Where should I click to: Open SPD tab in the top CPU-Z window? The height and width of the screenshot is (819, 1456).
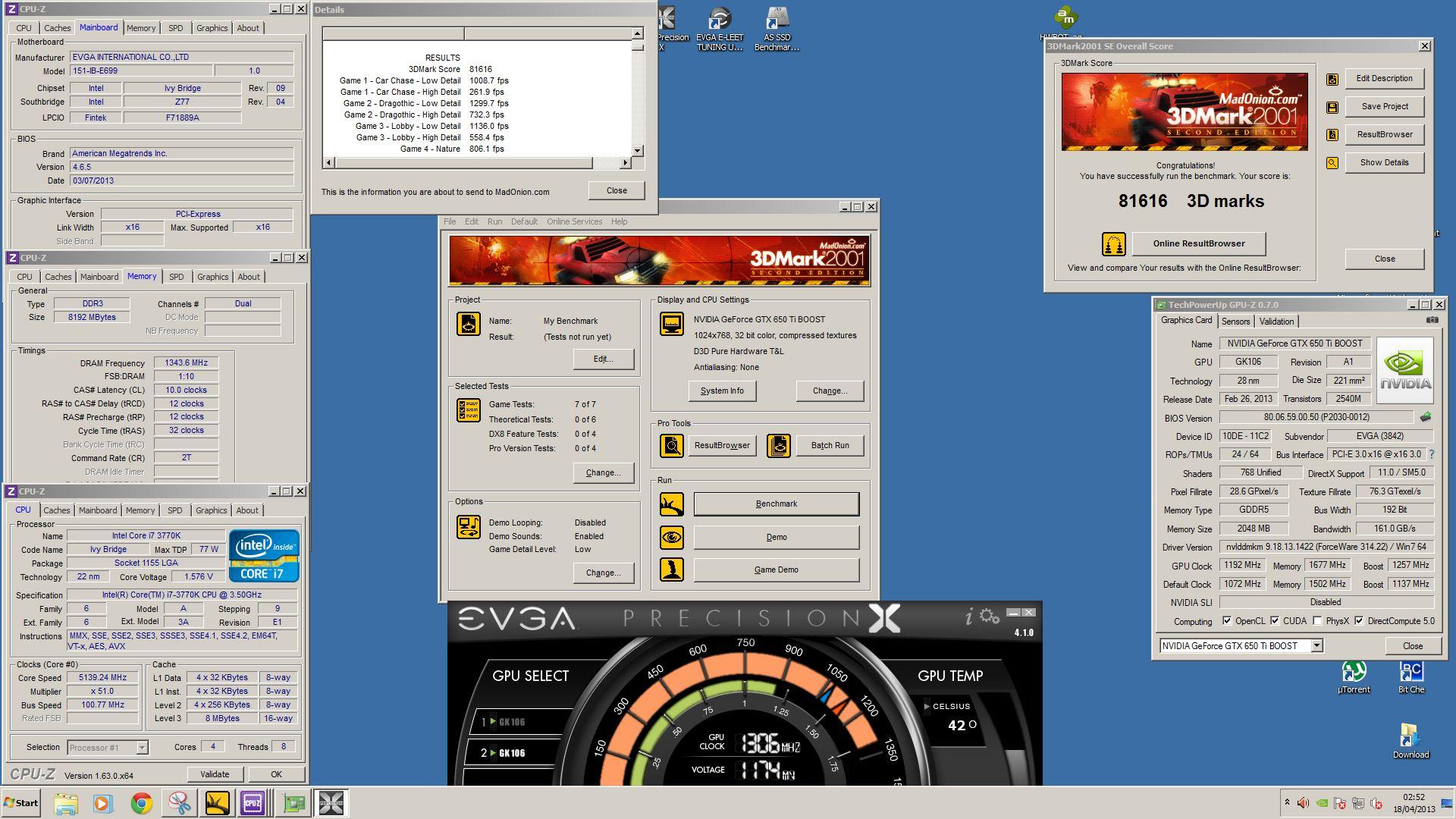176,28
